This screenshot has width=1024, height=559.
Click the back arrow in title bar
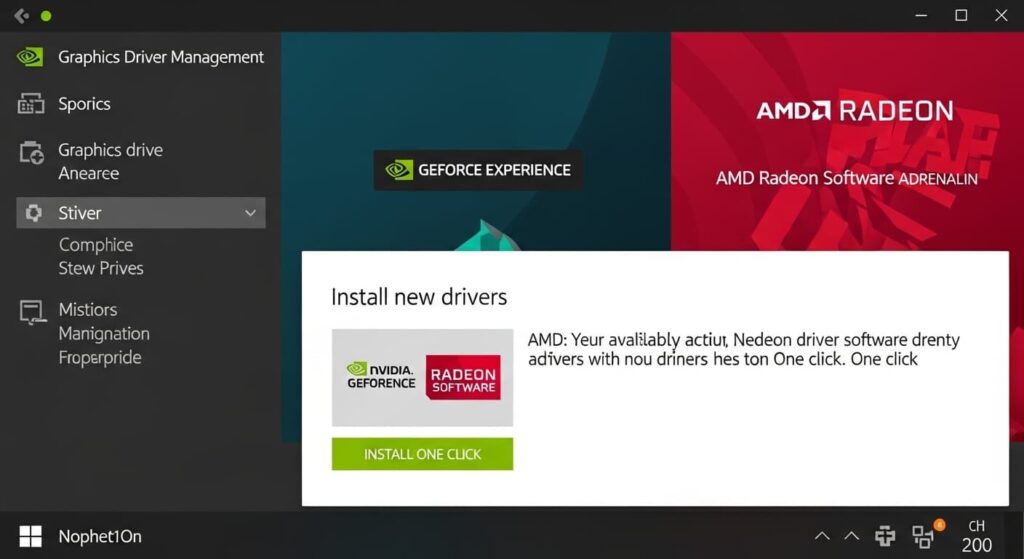tap(22, 16)
